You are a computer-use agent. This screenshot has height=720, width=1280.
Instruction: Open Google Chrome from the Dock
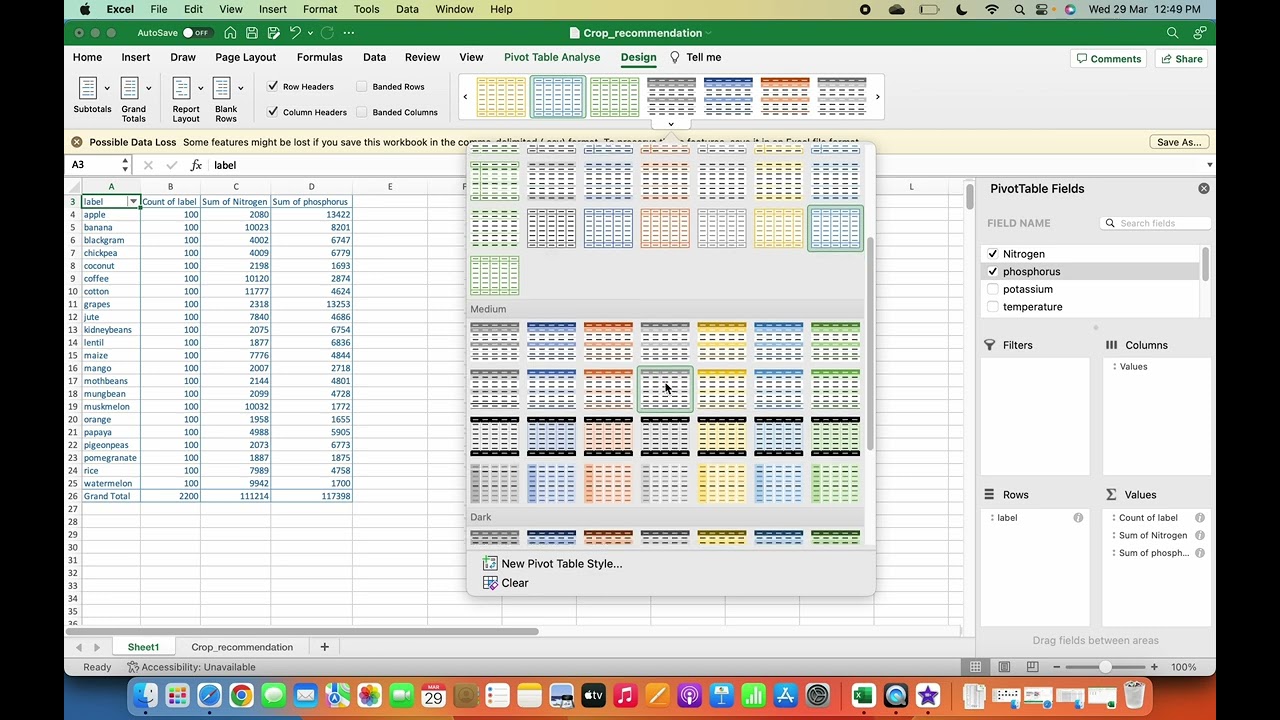[241, 695]
